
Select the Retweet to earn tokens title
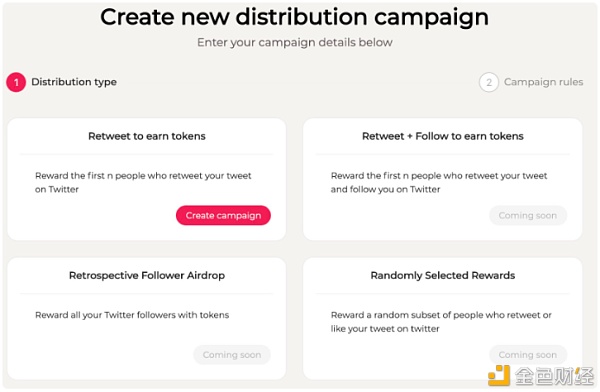click(147, 136)
